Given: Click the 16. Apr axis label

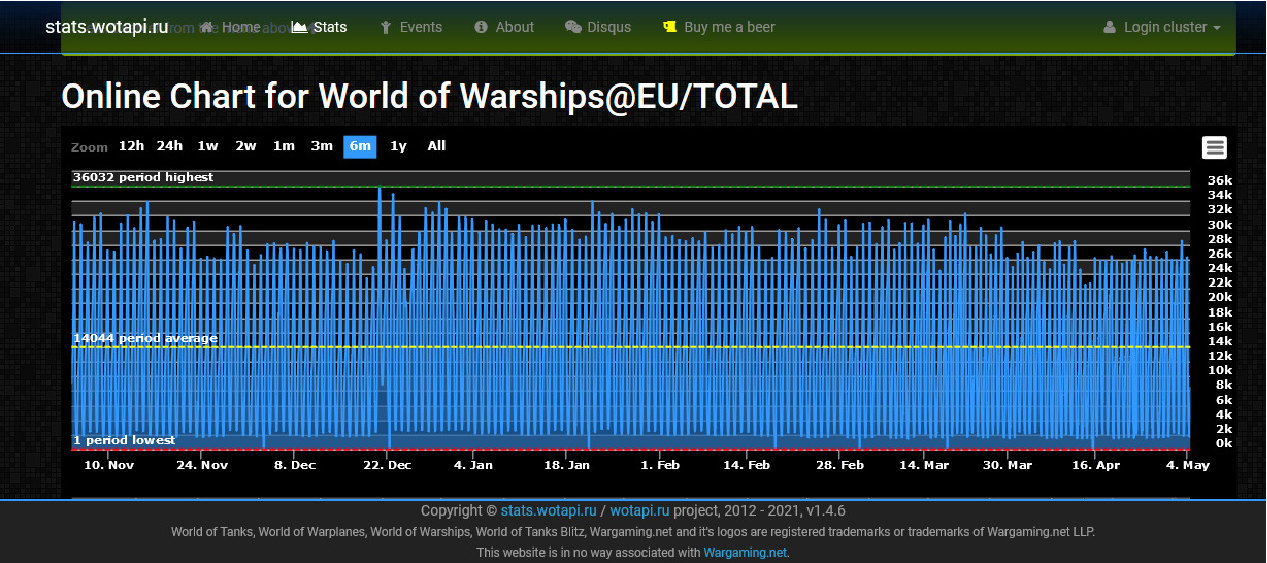Looking at the screenshot, I should [x=1096, y=465].
